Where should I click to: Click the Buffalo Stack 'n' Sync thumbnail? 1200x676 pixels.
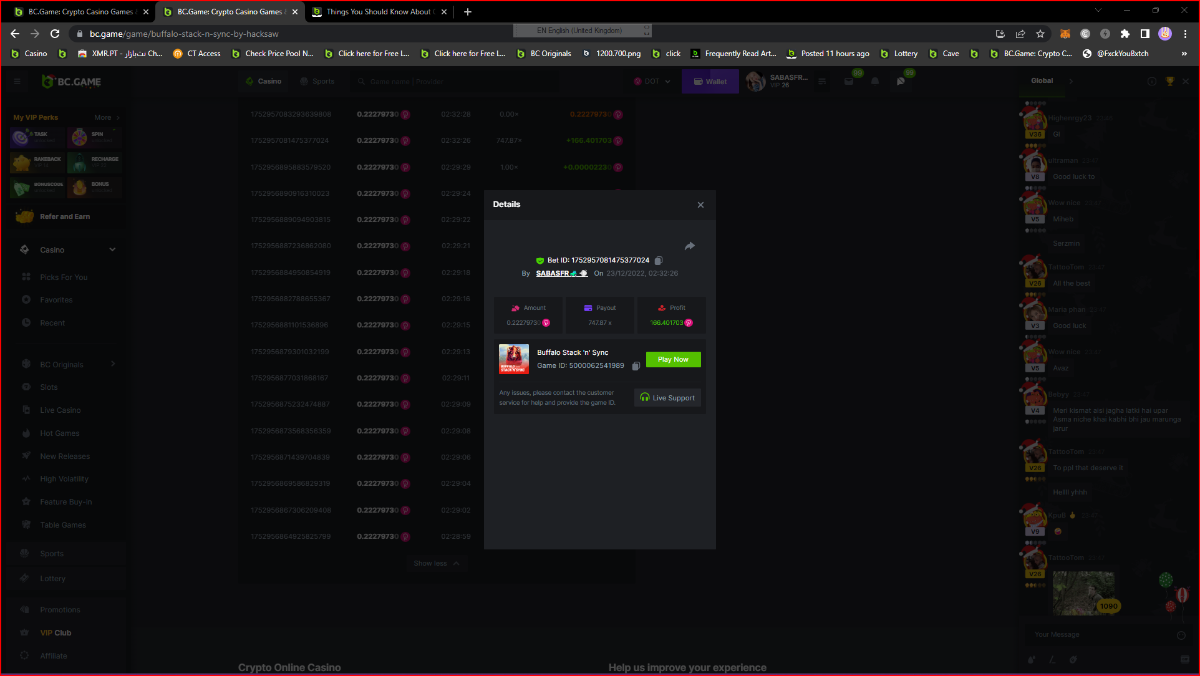tap(514, 359)
